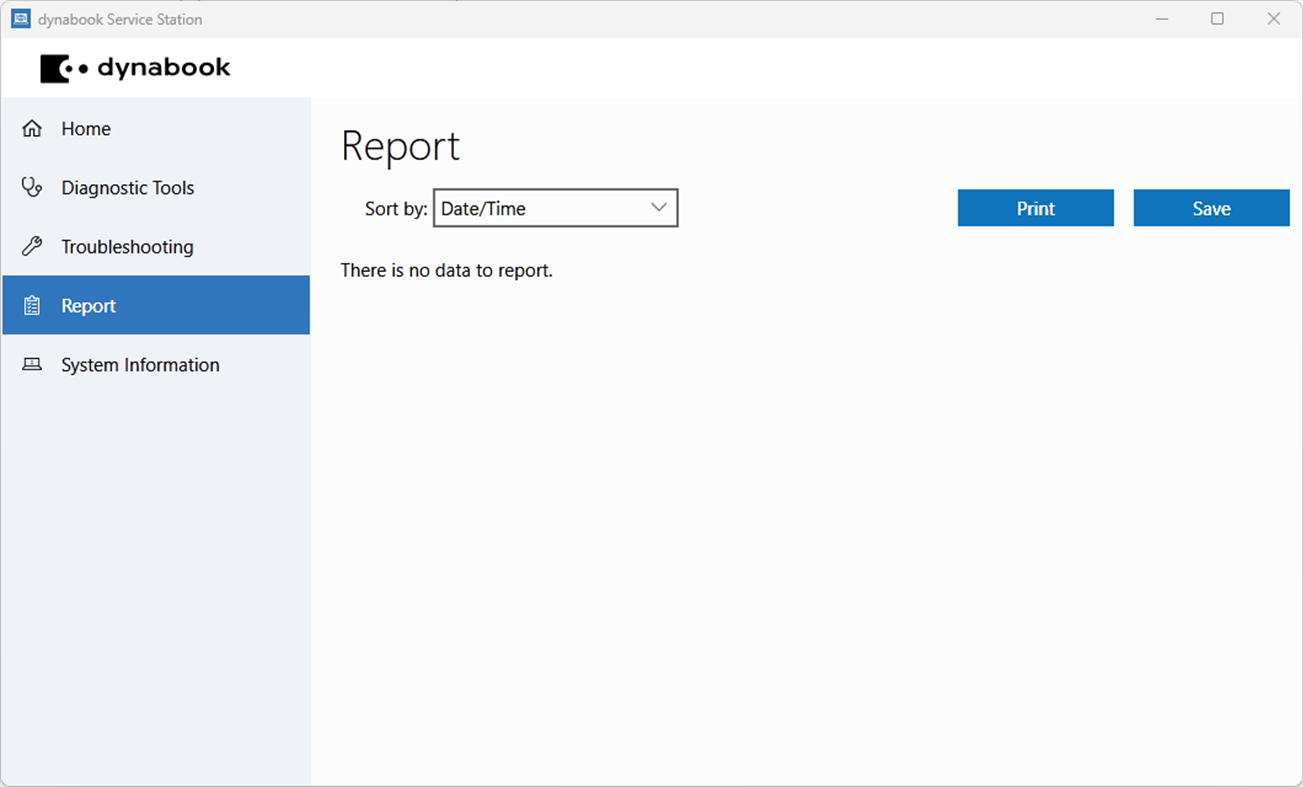Click the Save button
Image resolution: width=1303 pixels, height=787 pixels.
[1211, 207]
